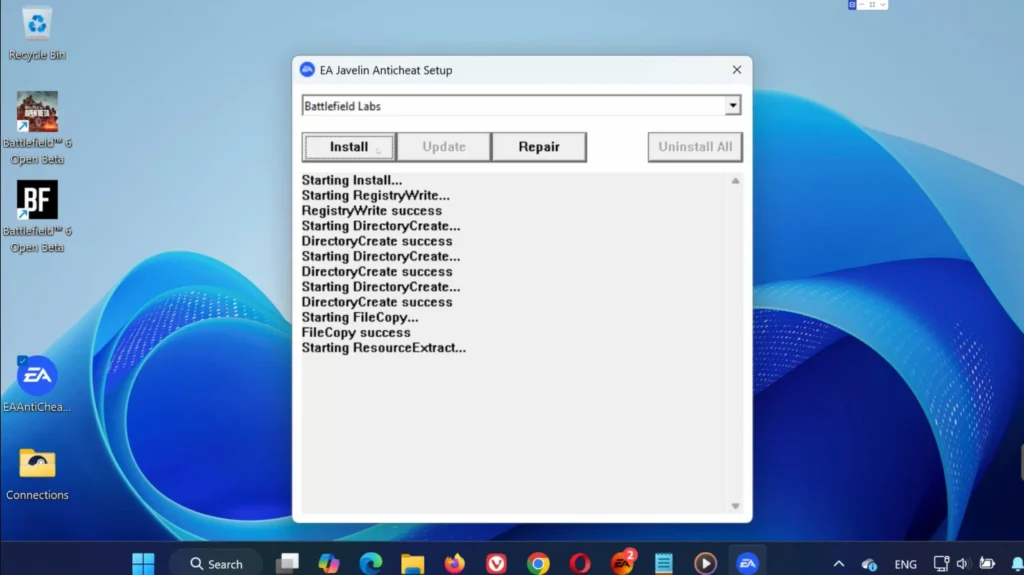Open the Connections folder on desktop

[x=37, y=464]
